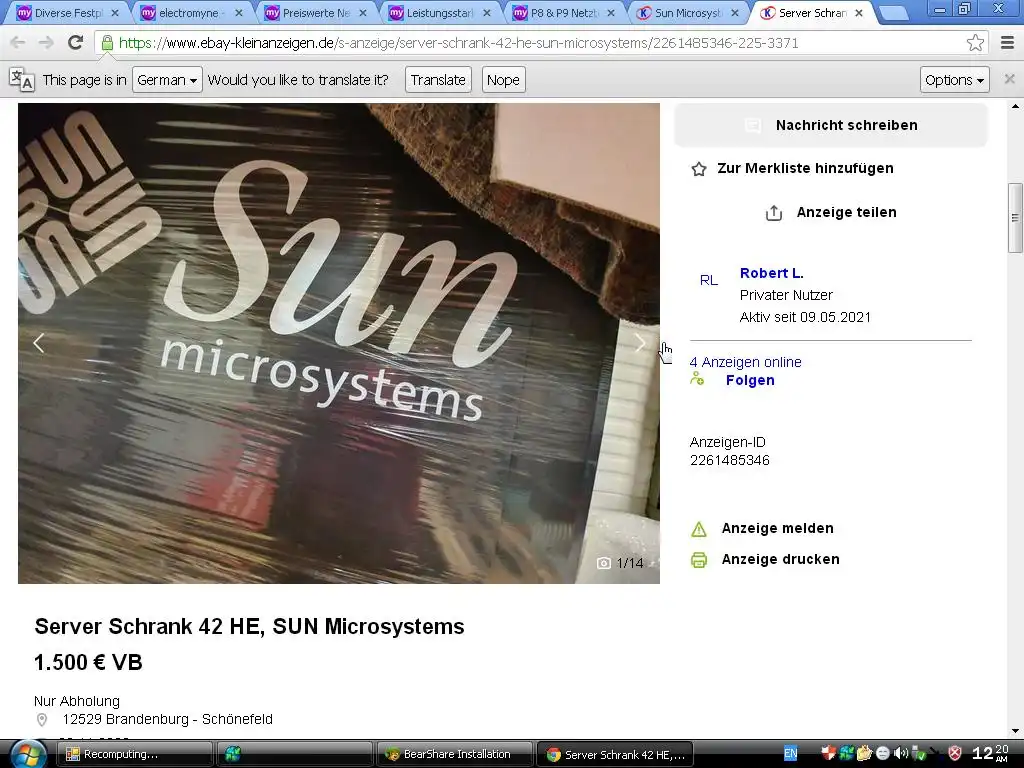
Task: Switch to Preiswerte Ne tab
Action: (x=316, y=12)
